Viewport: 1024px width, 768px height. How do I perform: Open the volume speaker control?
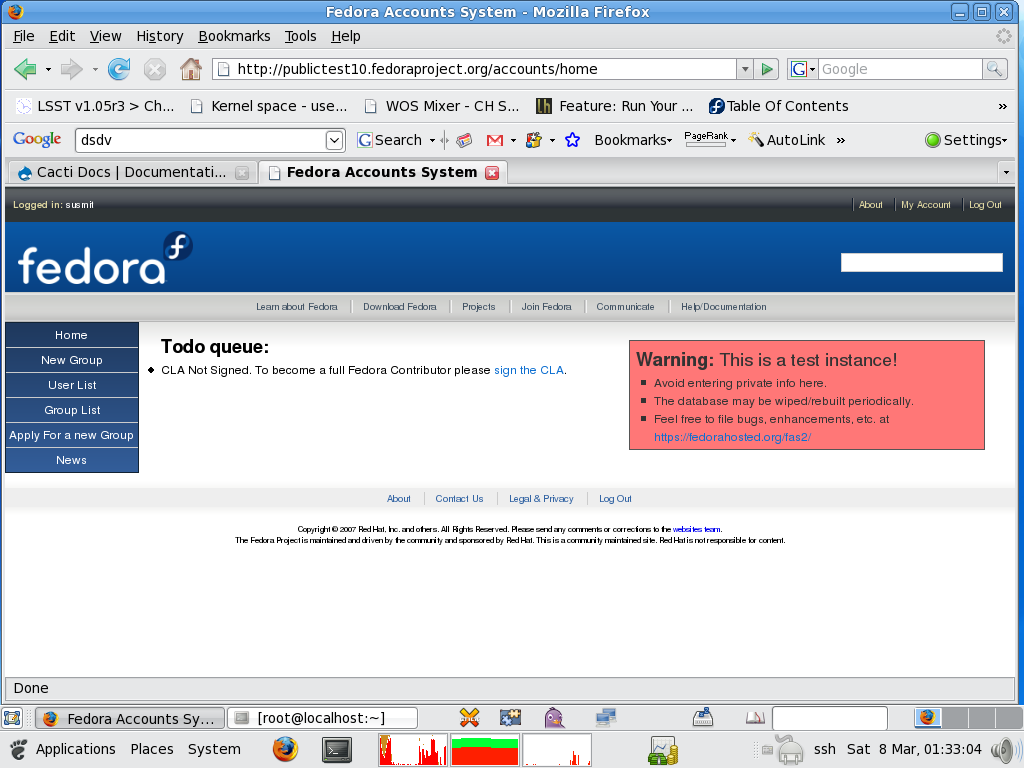coord(1002,750)
